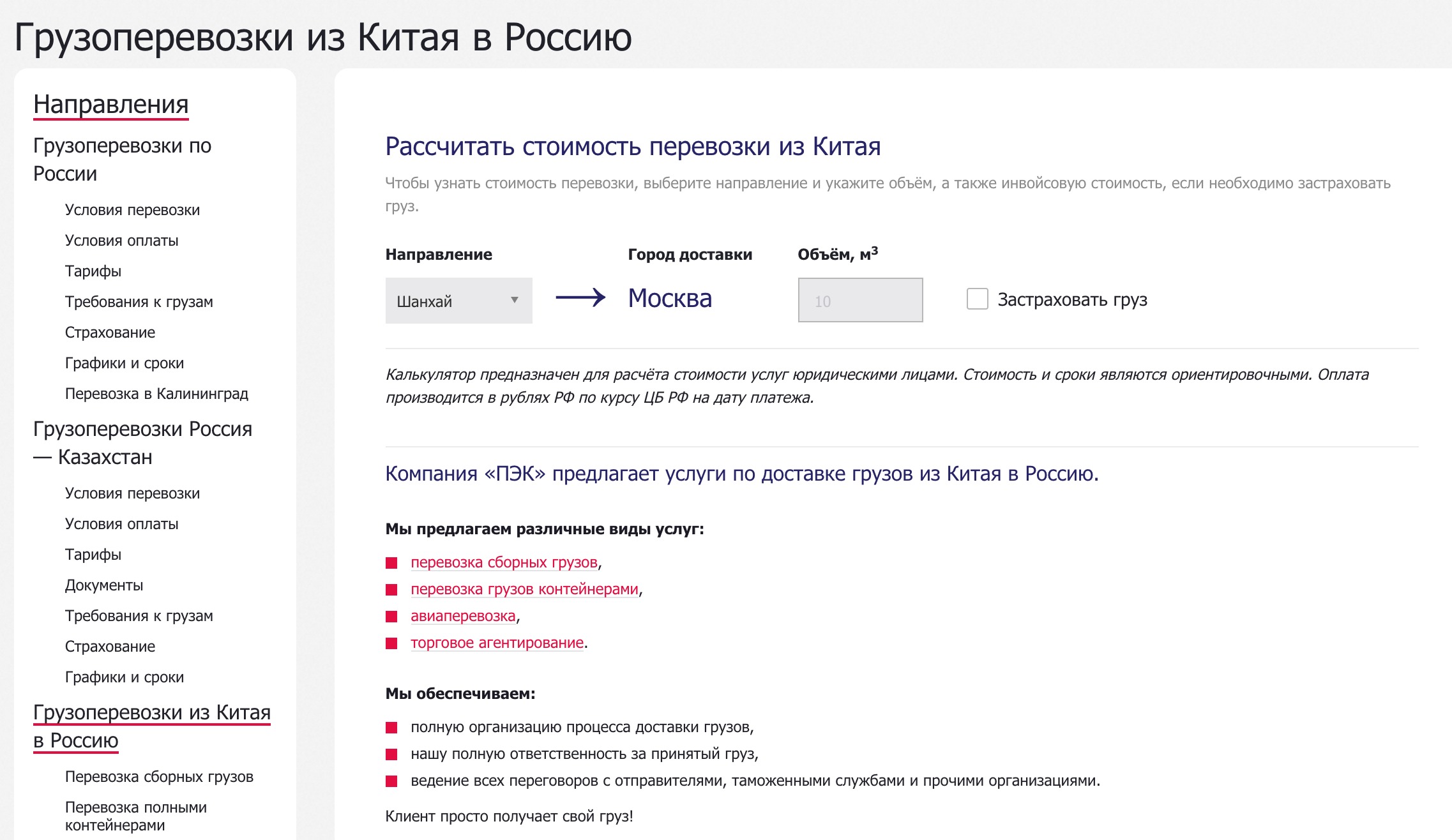The width and height of the screenshot is (1452, 840).
Task: Click the Застраховать груз label
Action: coord(1072,300)
